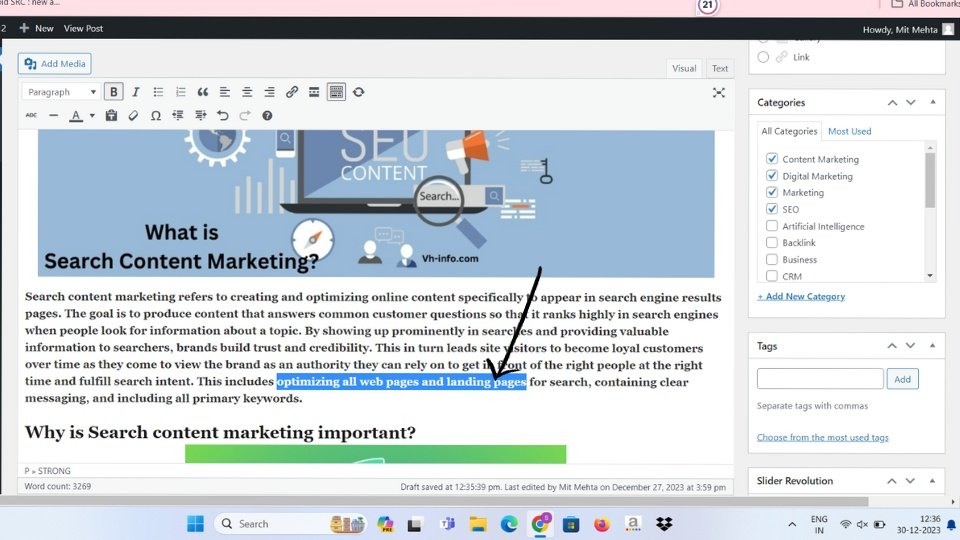Open the Howdy, Mit Mehta account menu
This screenshot has width=960, height=540.
click(907, 29)
